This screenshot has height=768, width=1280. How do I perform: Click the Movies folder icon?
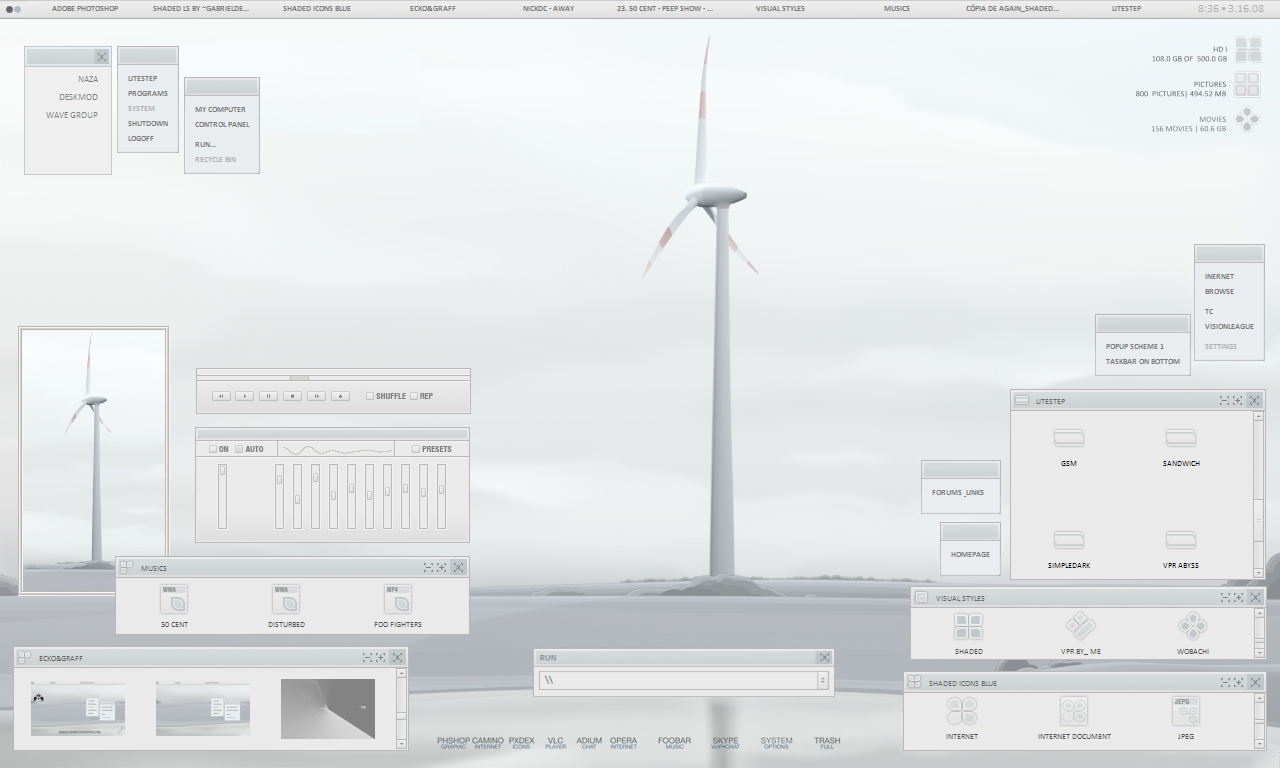(1248, 120)
